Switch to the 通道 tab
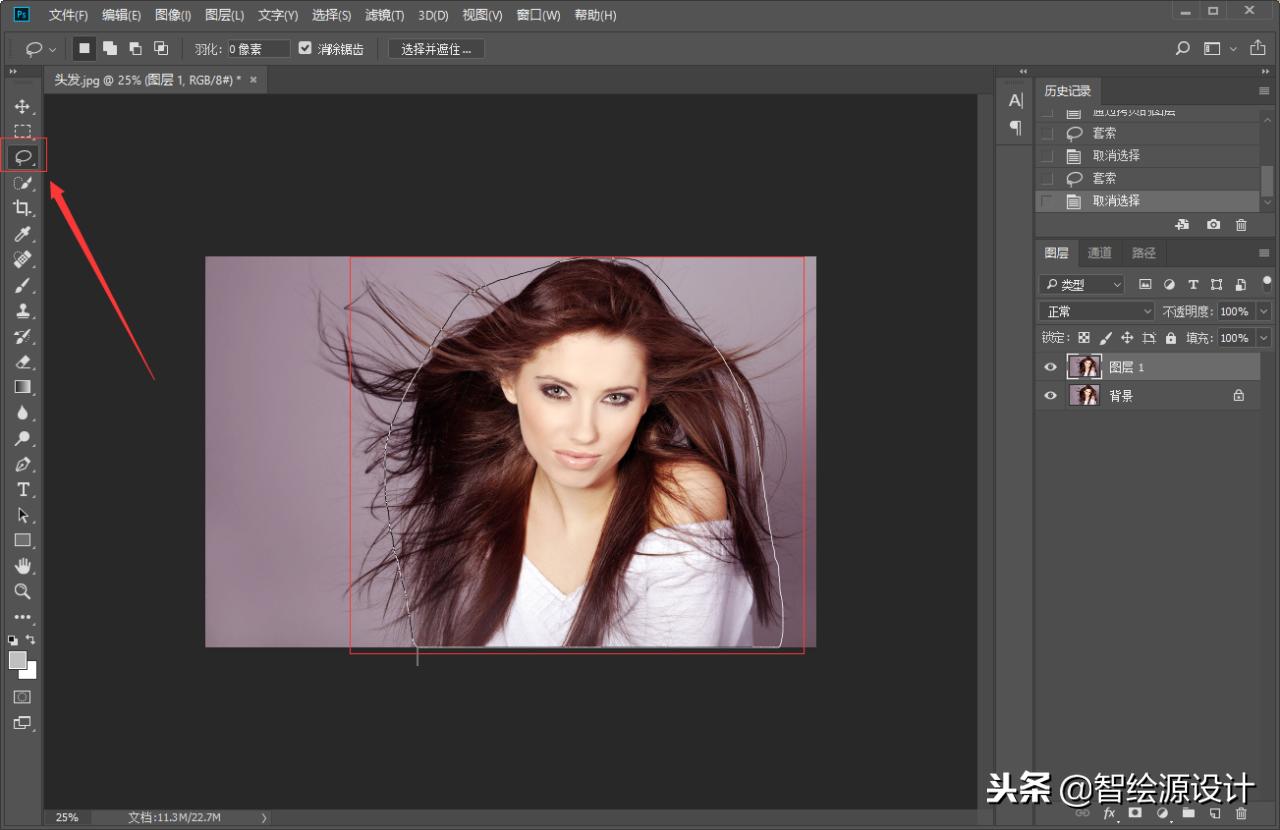This screenshot has height=830, width=1280. click(1099, 253)
